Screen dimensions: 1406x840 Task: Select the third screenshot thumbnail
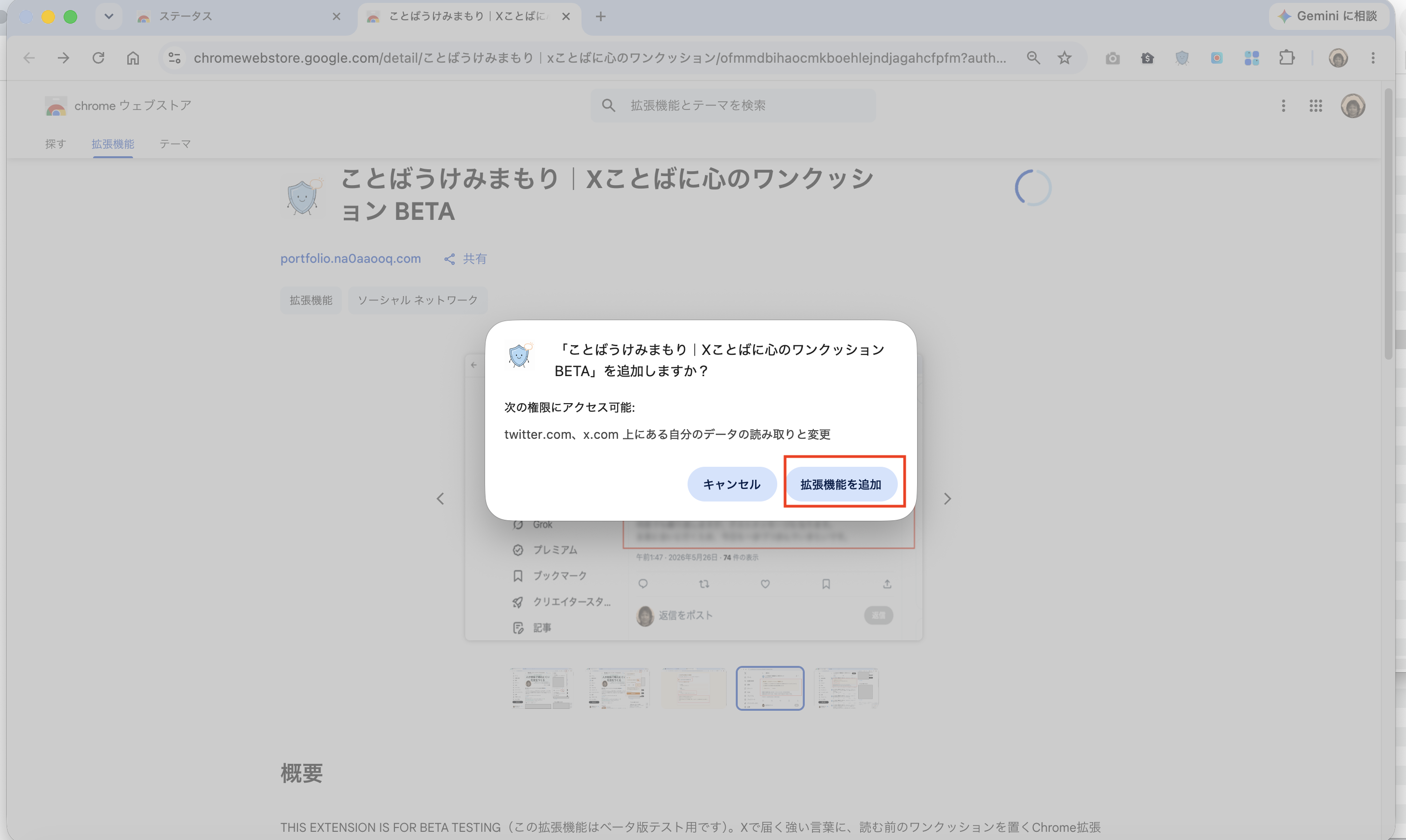click(x=694, y=688)
